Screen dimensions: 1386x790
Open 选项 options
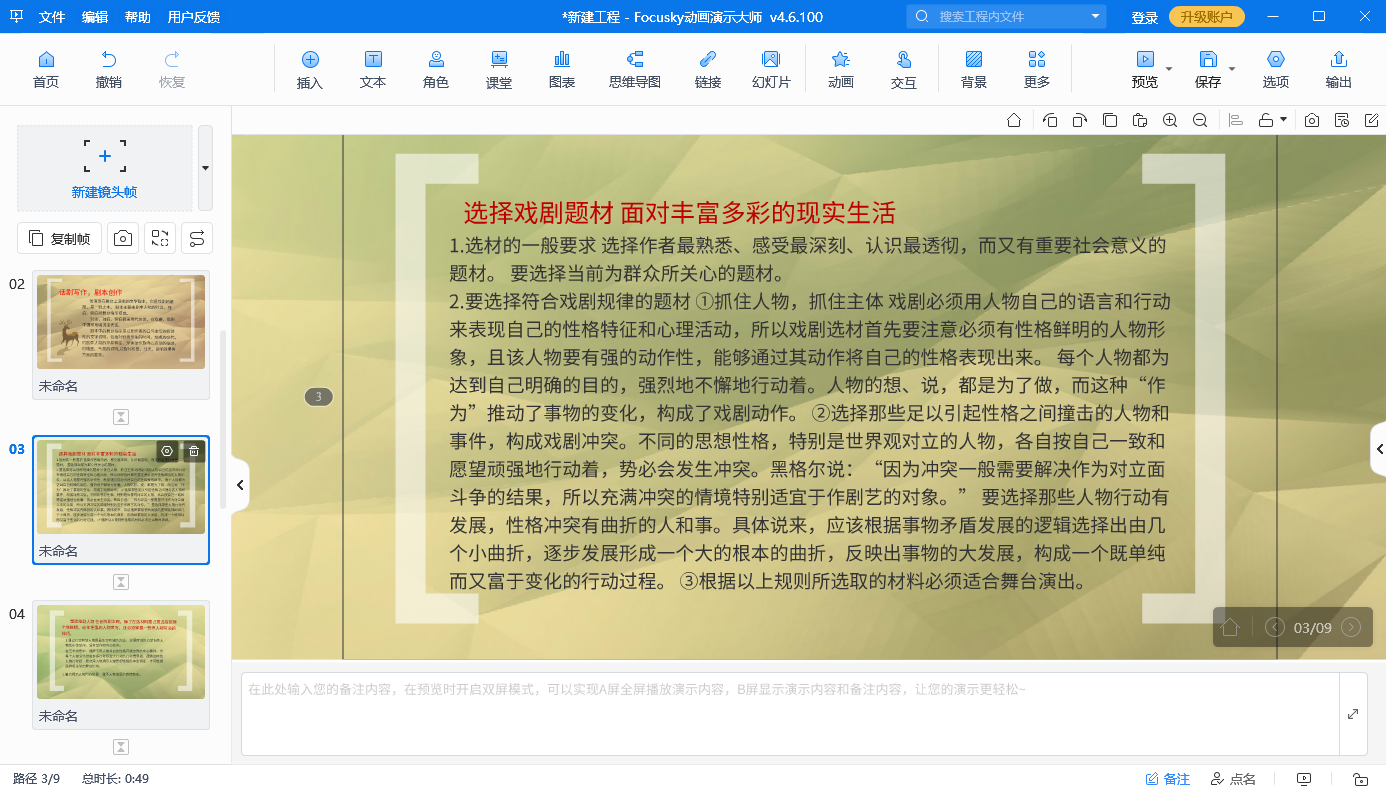click(x=1276, y=69)
